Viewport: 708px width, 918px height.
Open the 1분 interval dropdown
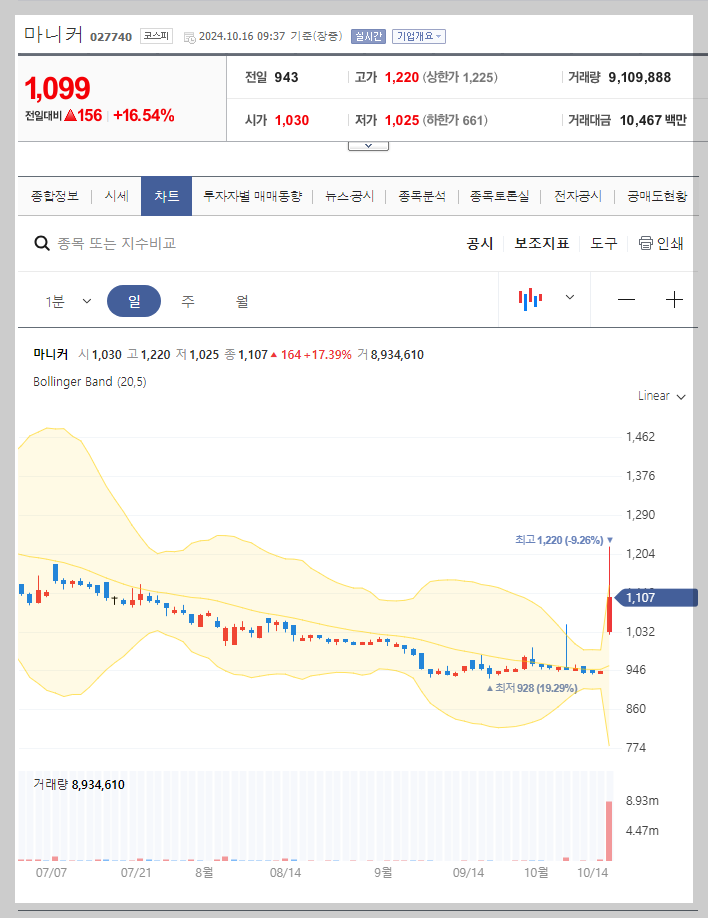click(67, 300)
